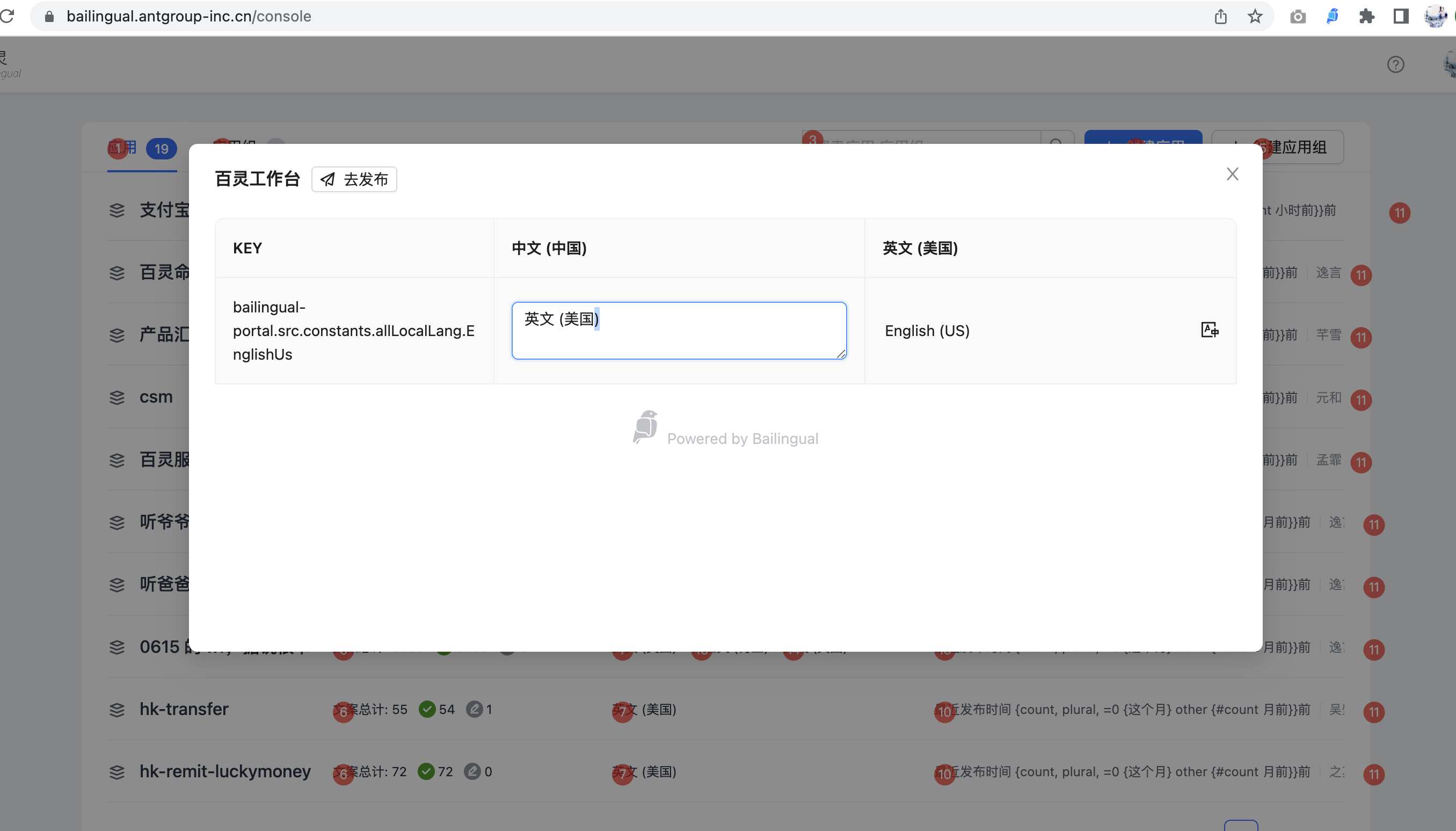
Task: Click the browser address bar URL
Action: click(x=188, y=17)
